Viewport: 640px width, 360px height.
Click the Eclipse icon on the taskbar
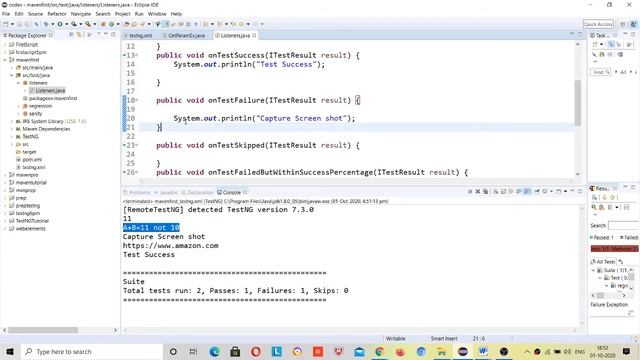(x=462, y=351)
